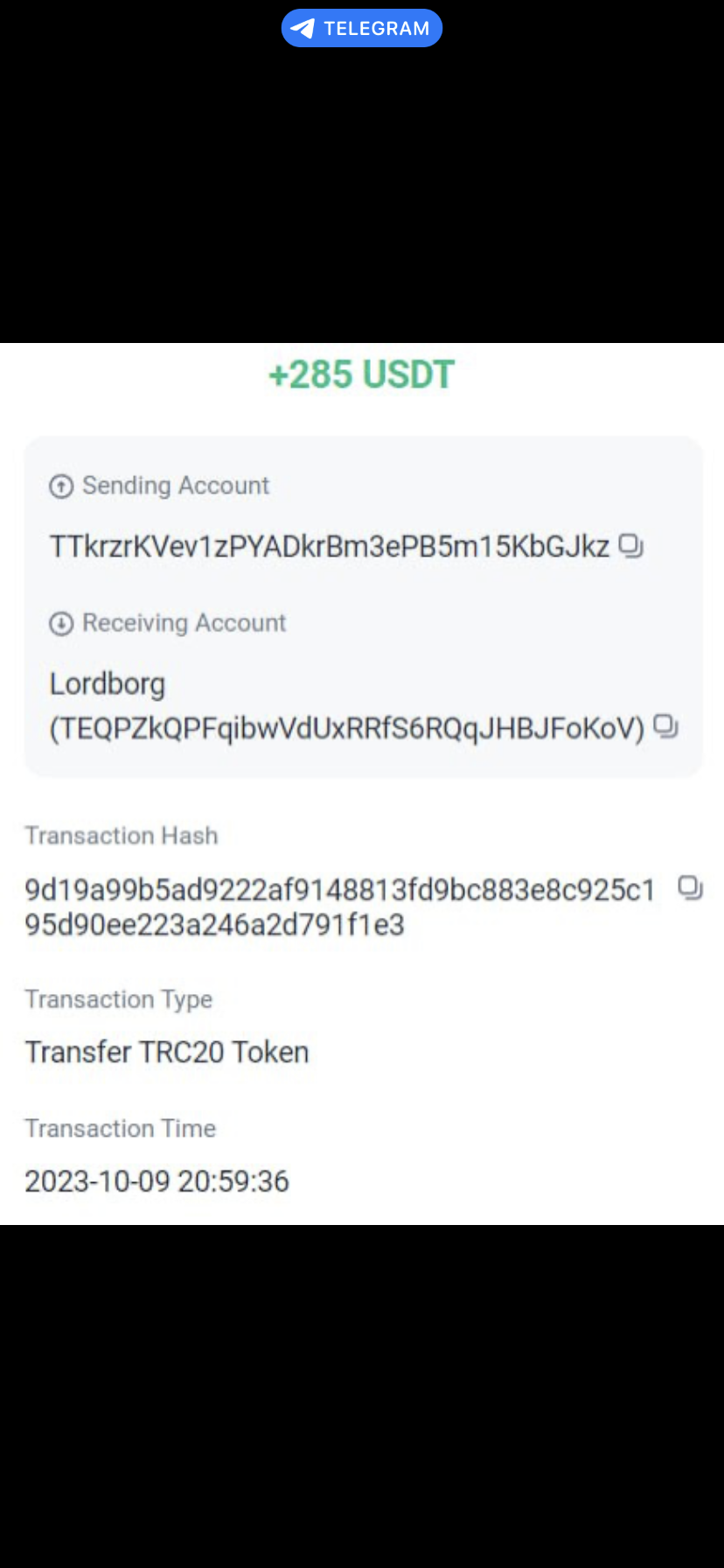724x1568 pixels.
Task: Select the Transaction Type label
Action: (118, 999)
